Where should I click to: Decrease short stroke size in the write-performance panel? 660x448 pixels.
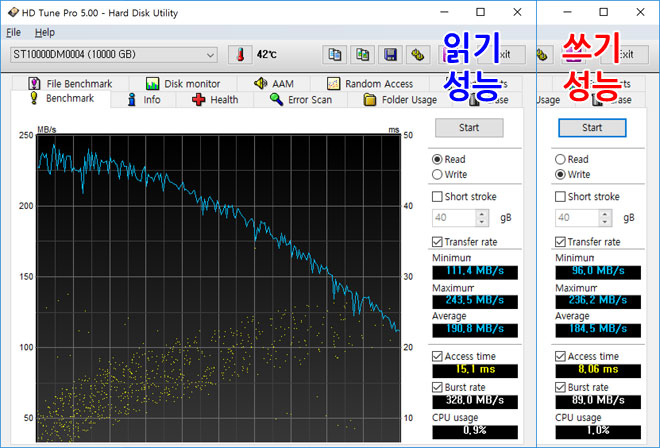click(x=605, y=222)
